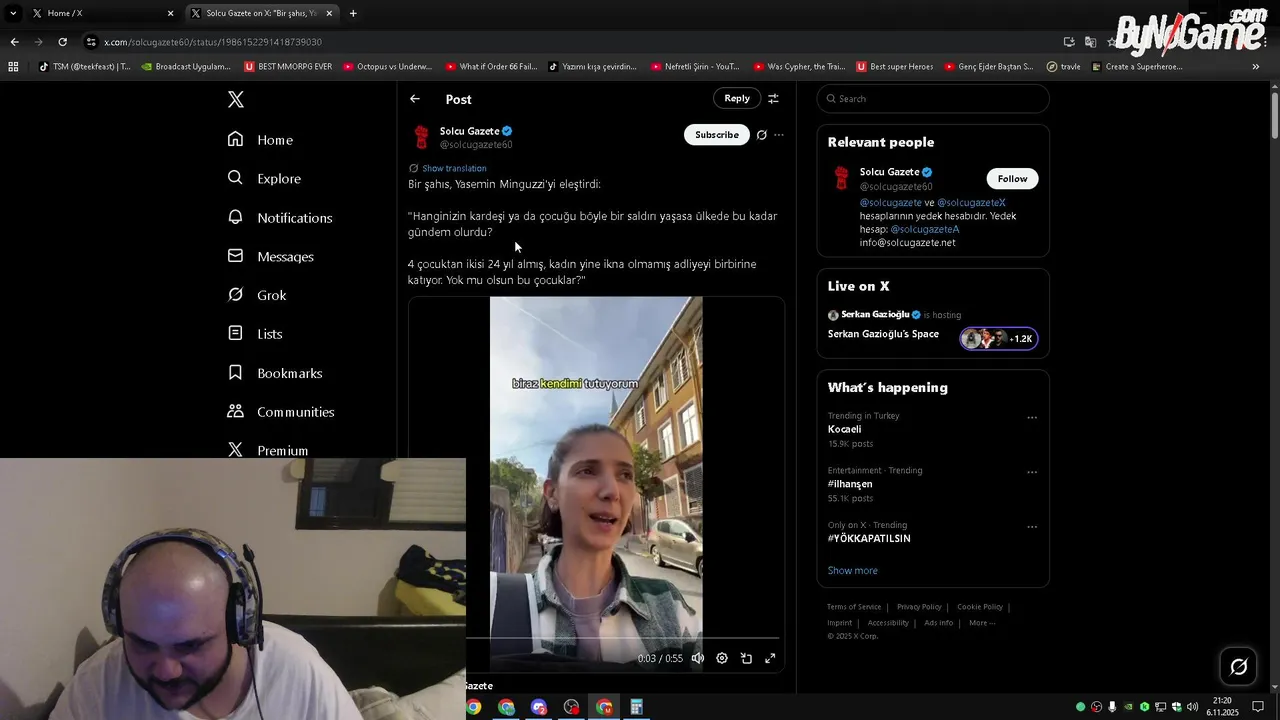Open @solcugazeteX mention link
Viewport: 1280px width, 720px height.
971,203
